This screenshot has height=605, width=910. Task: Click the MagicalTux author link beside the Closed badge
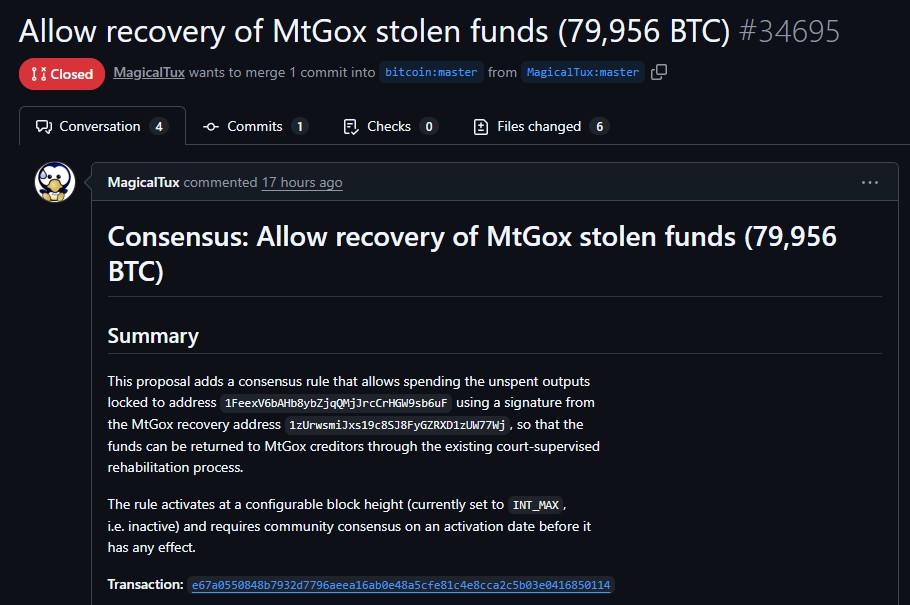(148, 72)
